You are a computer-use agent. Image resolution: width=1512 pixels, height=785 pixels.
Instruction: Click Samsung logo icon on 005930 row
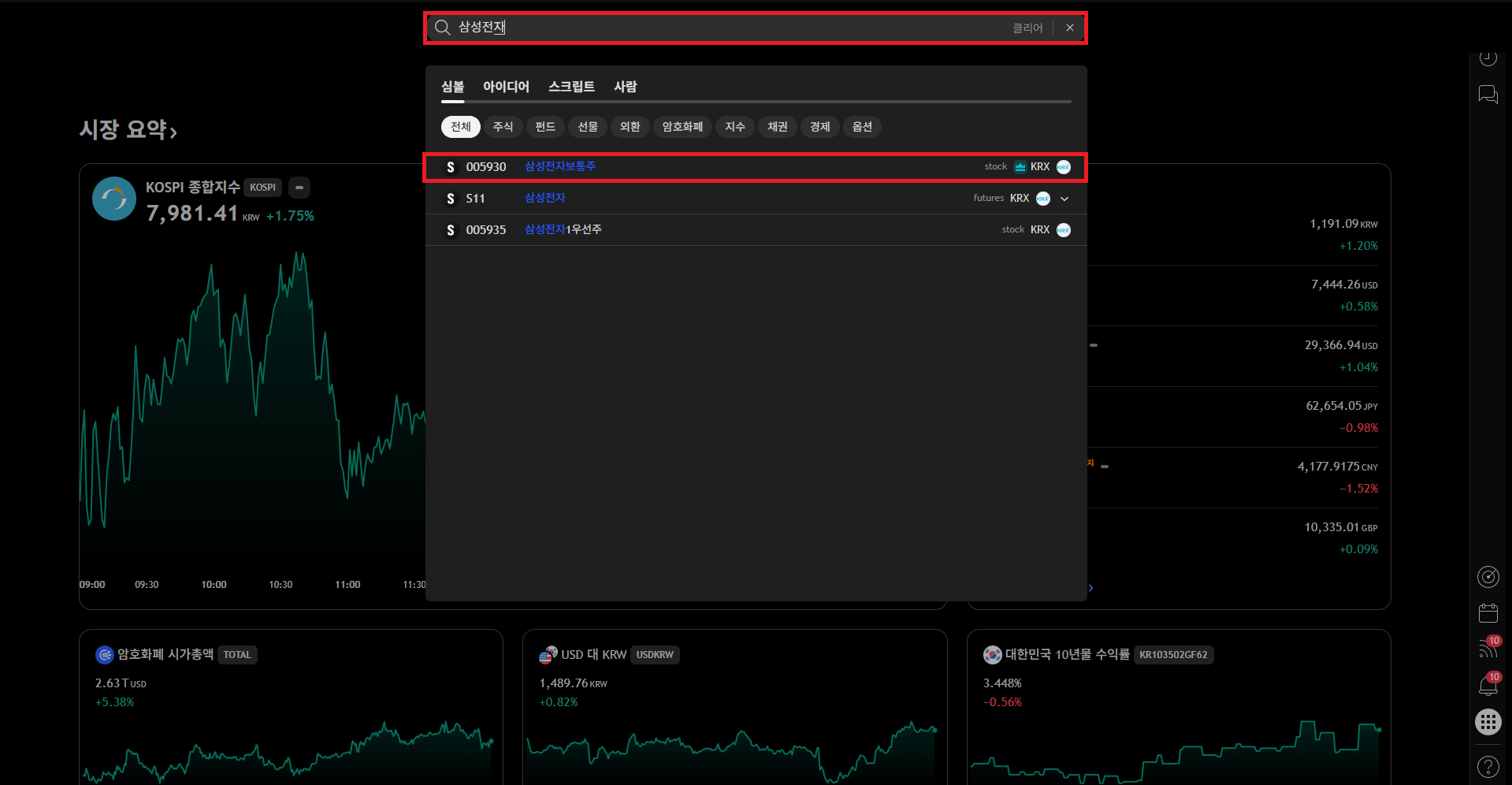(451, 167)
